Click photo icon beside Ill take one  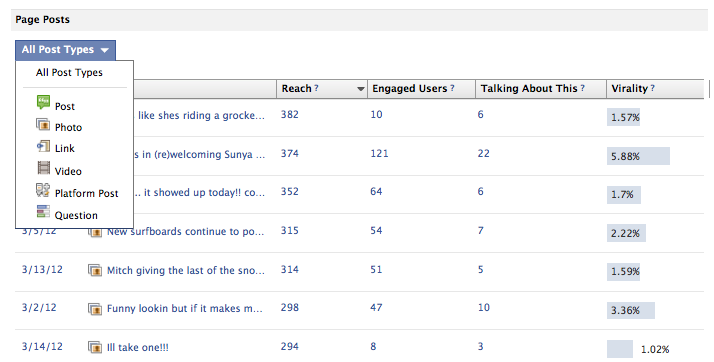pos(95,347)
